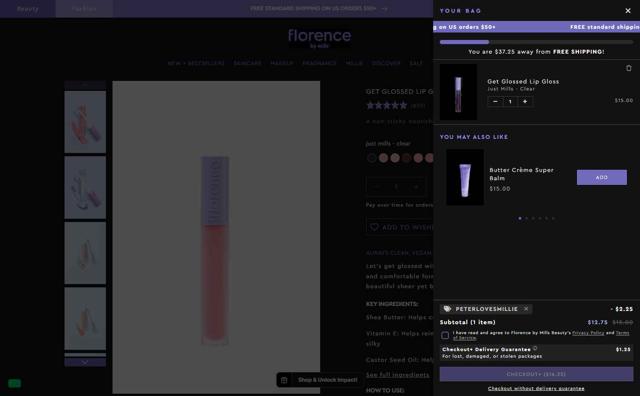640x396 pixels.
Task: Click the free shipping progress bar
Action: [x=536, y=42]
